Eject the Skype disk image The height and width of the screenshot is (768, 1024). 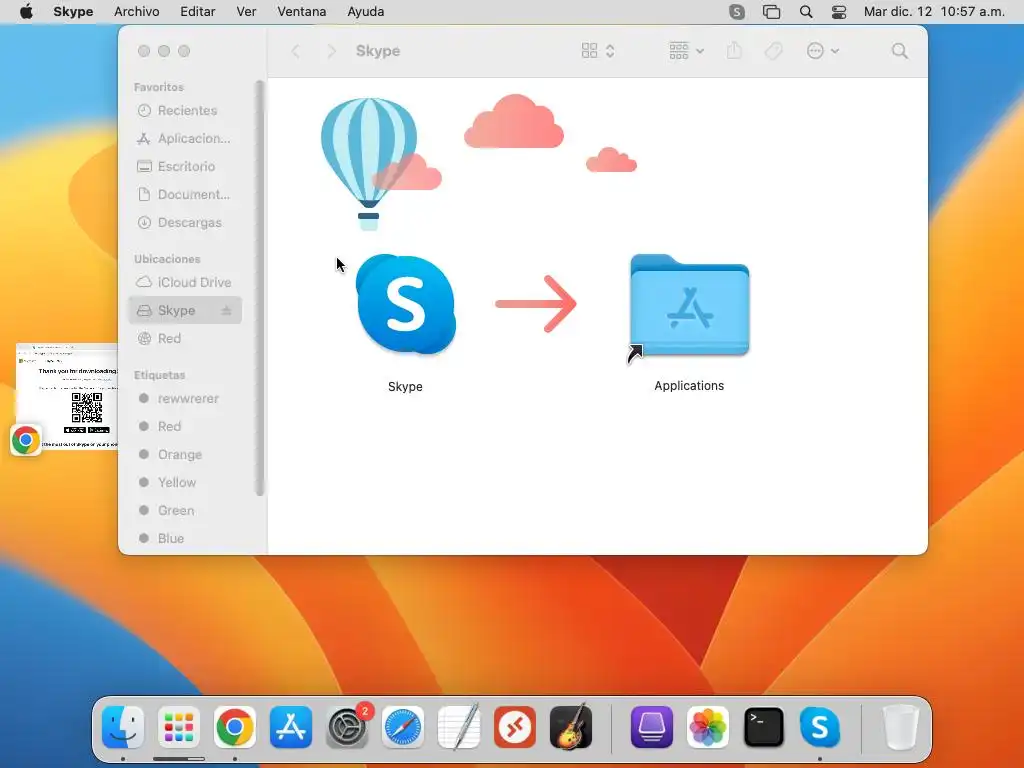[227, 311]
